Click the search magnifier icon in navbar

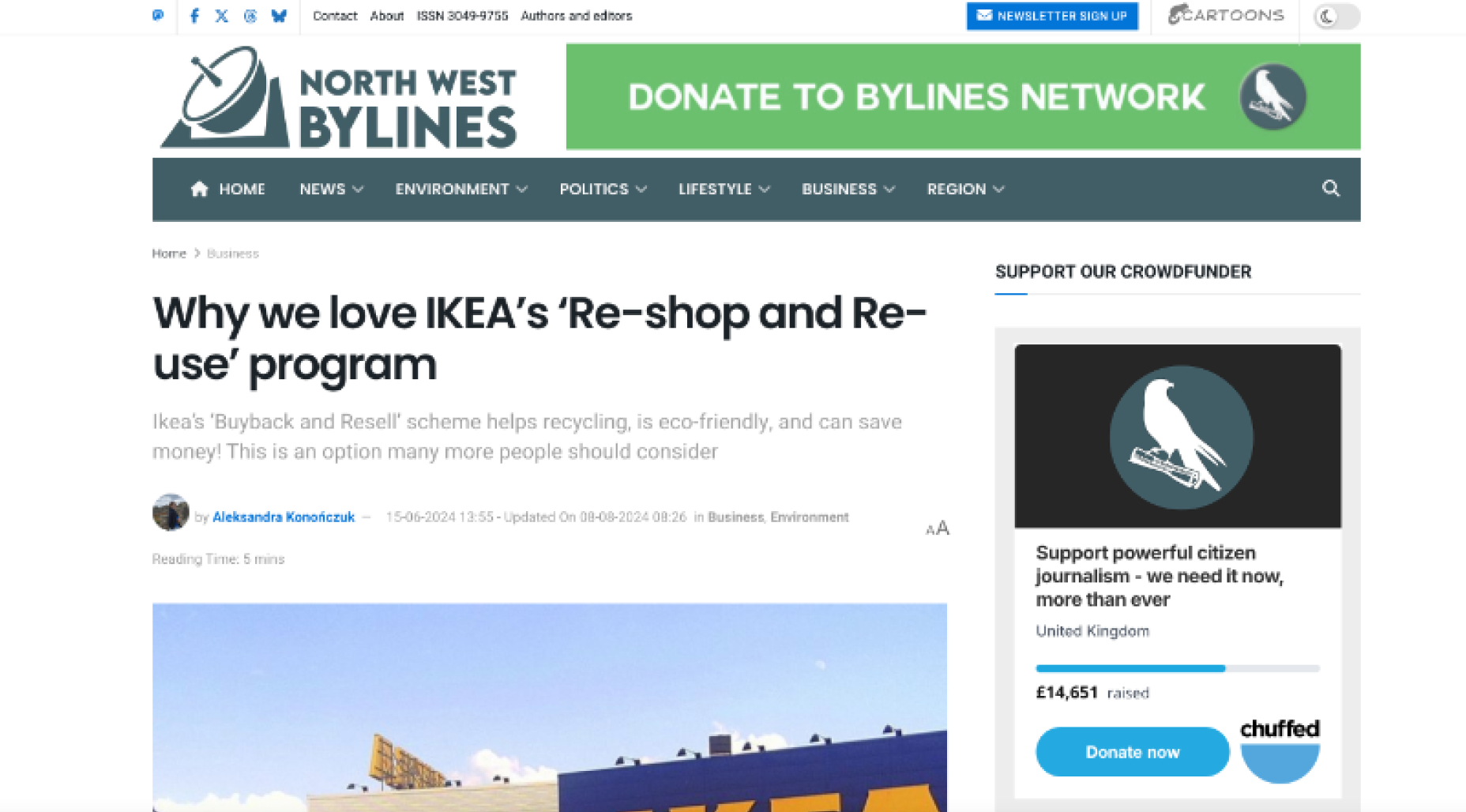pos(1331,188)
